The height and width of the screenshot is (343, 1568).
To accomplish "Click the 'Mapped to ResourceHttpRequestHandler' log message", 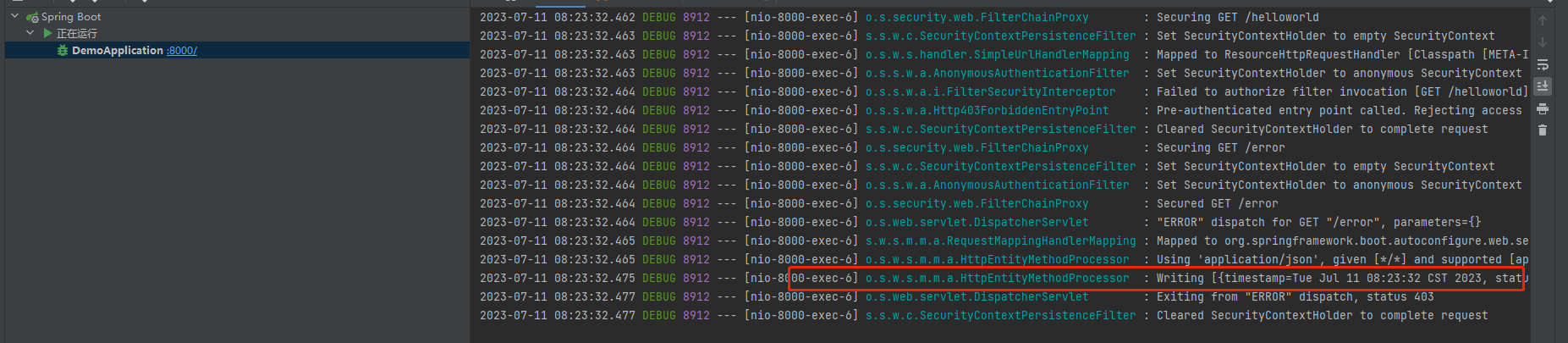I will (1342, 54).
